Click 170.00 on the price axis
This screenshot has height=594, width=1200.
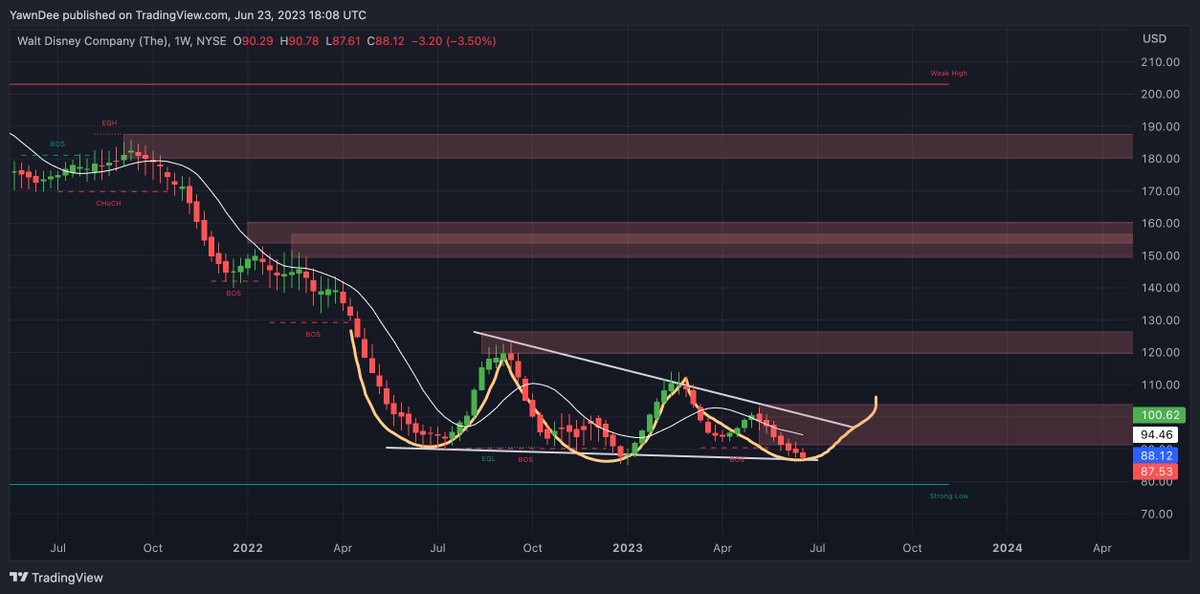tap(1158, 191)
